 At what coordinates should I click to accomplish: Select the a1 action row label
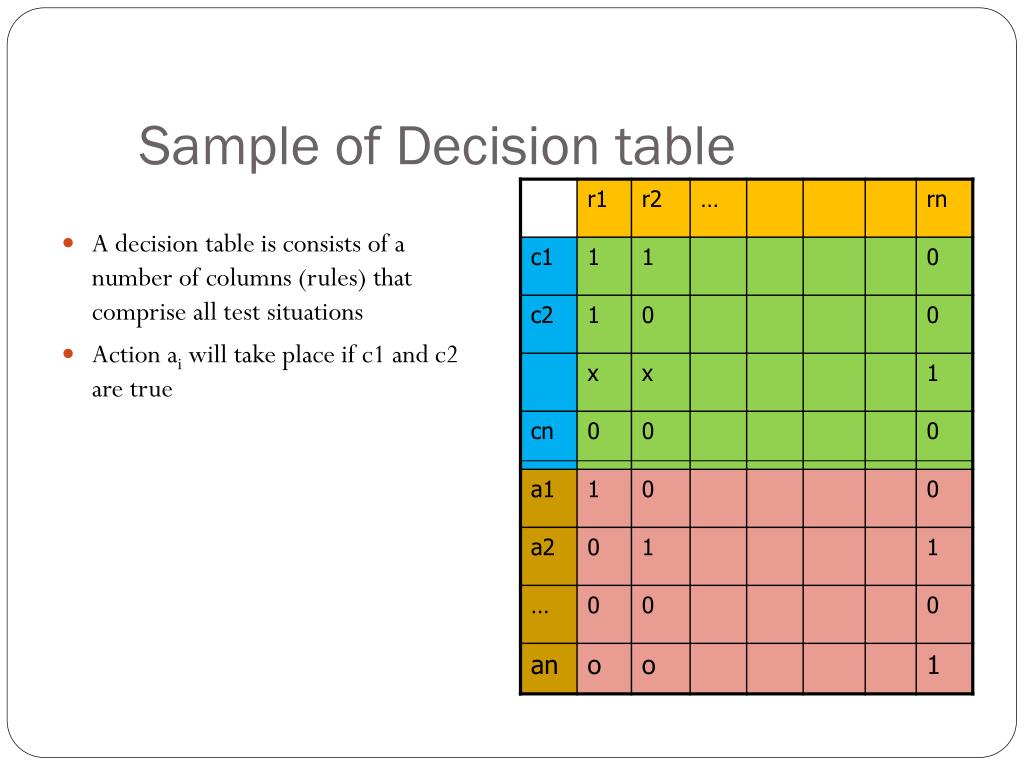pos(549,498)
